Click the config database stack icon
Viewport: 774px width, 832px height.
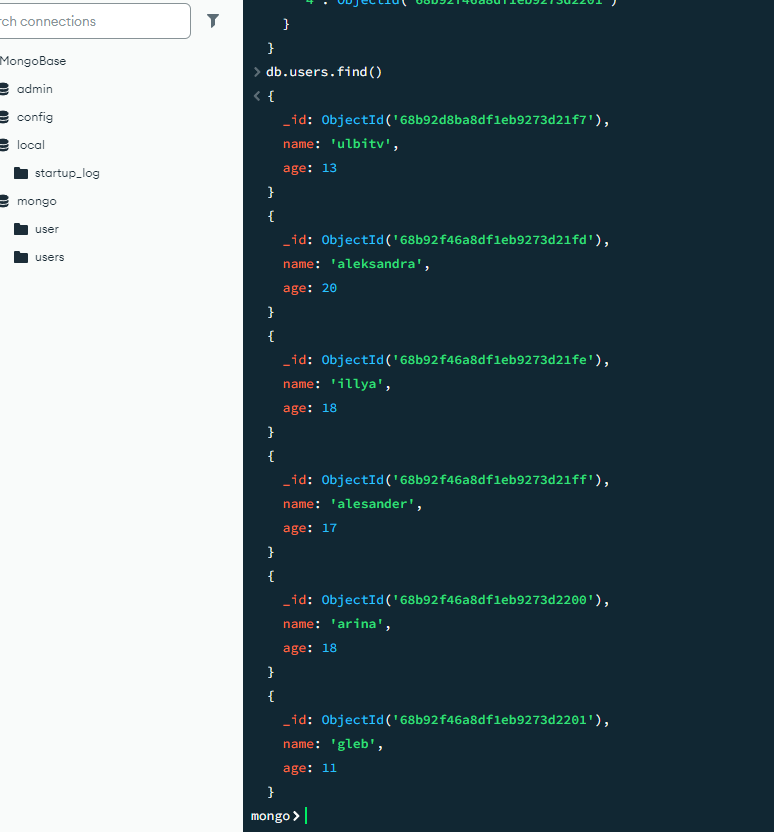pyautogui.click(x=4, y=117)
